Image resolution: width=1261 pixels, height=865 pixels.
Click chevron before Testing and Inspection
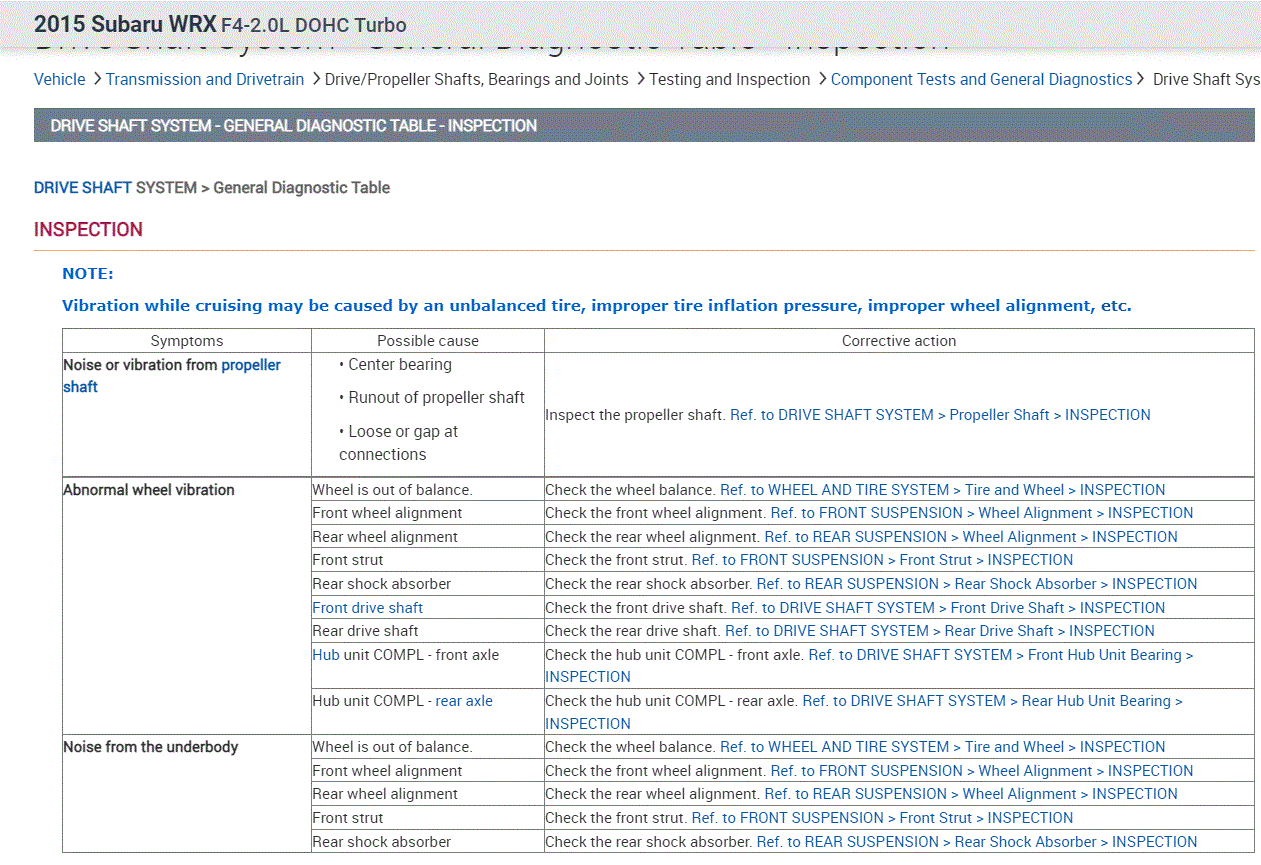click(x=639, y=79)
